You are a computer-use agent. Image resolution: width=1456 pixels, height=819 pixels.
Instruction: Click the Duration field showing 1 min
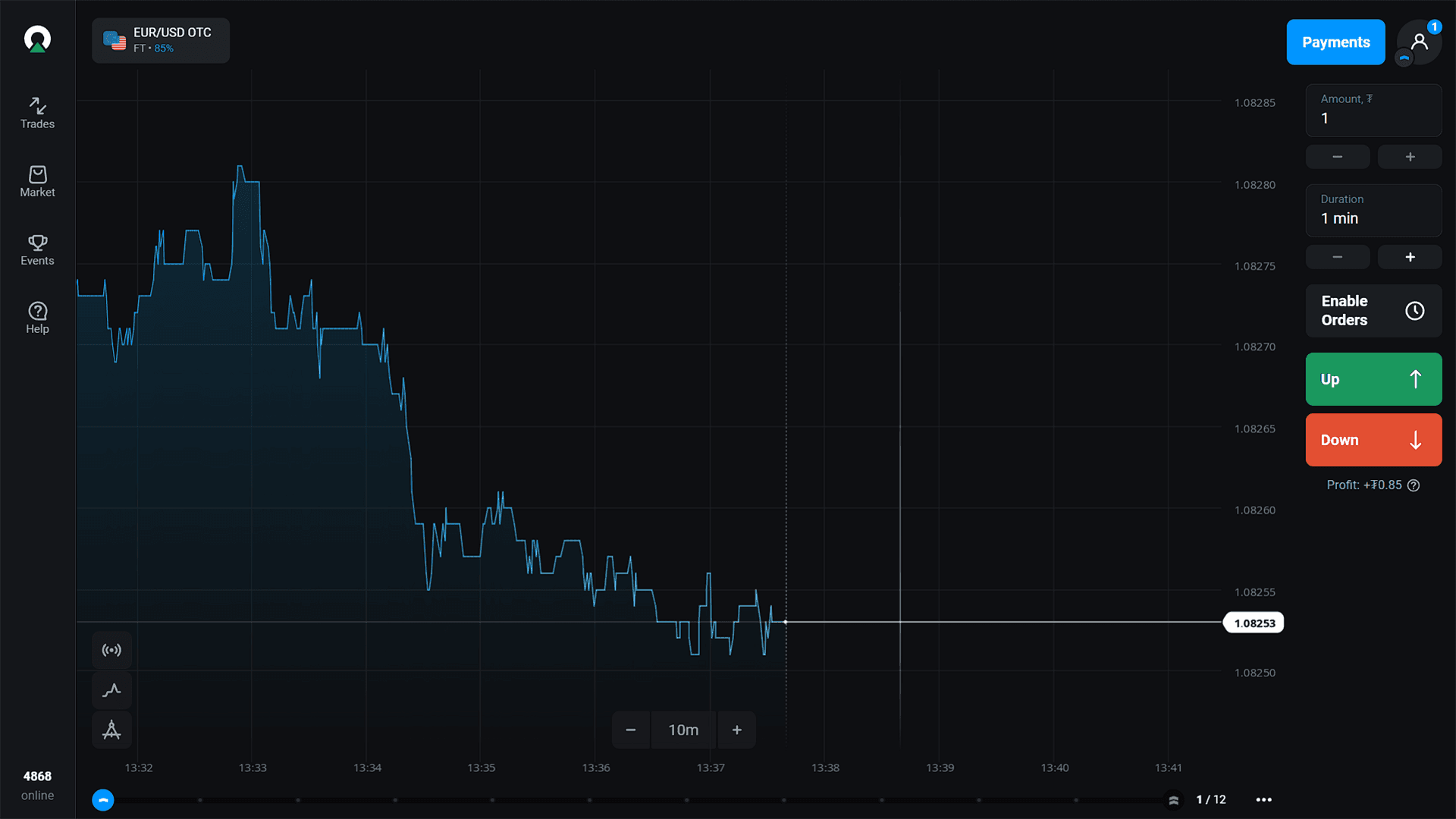coord(1373,210)
